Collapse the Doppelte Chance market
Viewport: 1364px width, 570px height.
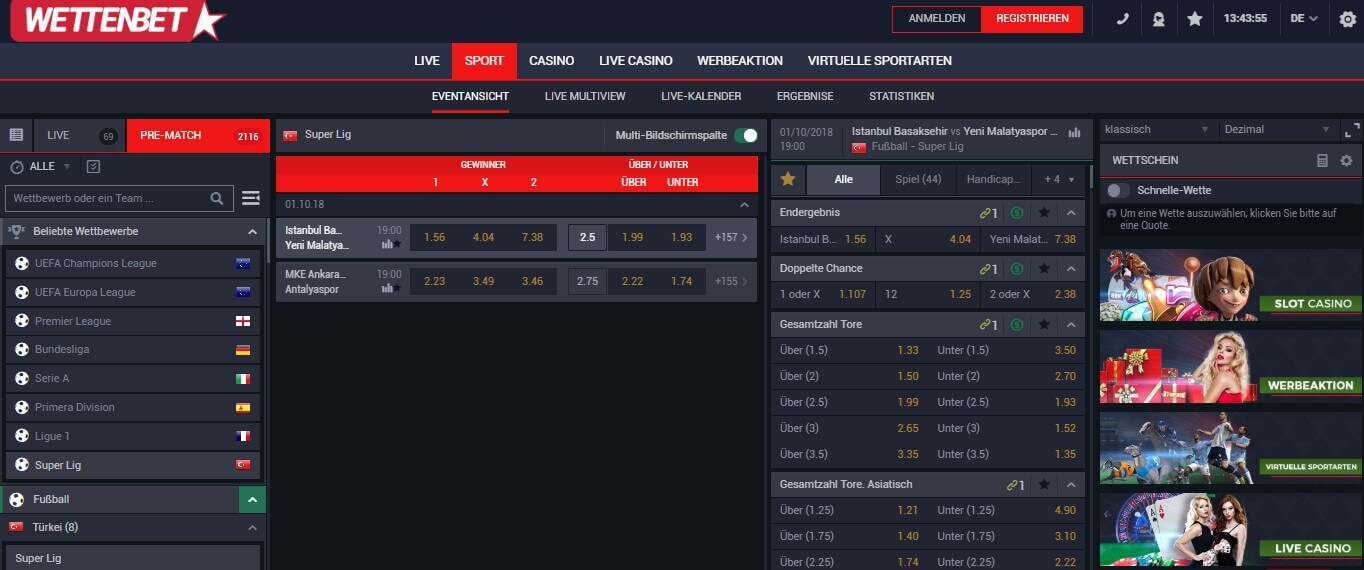point(1071,268)
